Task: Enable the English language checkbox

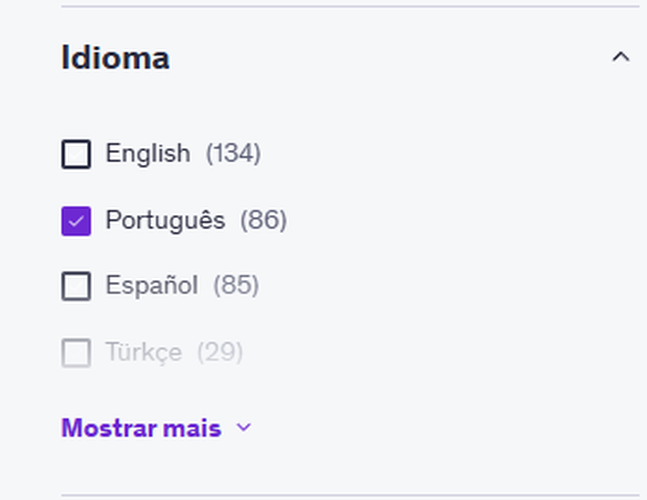Action: point(76,154)
